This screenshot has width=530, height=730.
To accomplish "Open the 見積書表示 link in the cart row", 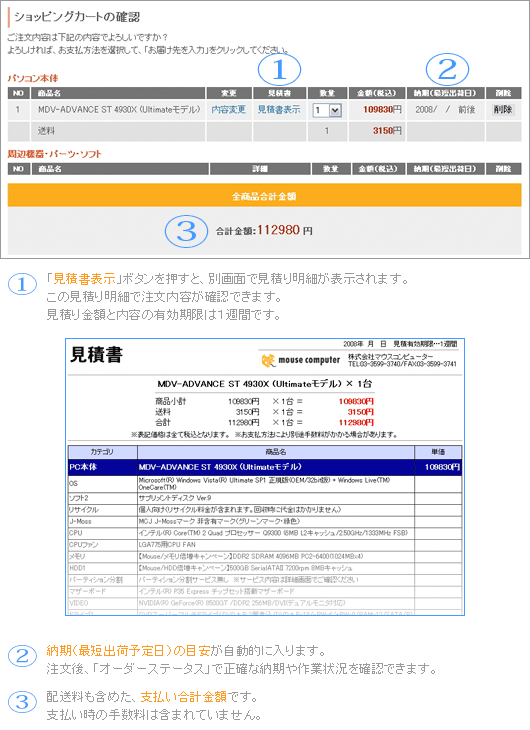I will point(279,110).
